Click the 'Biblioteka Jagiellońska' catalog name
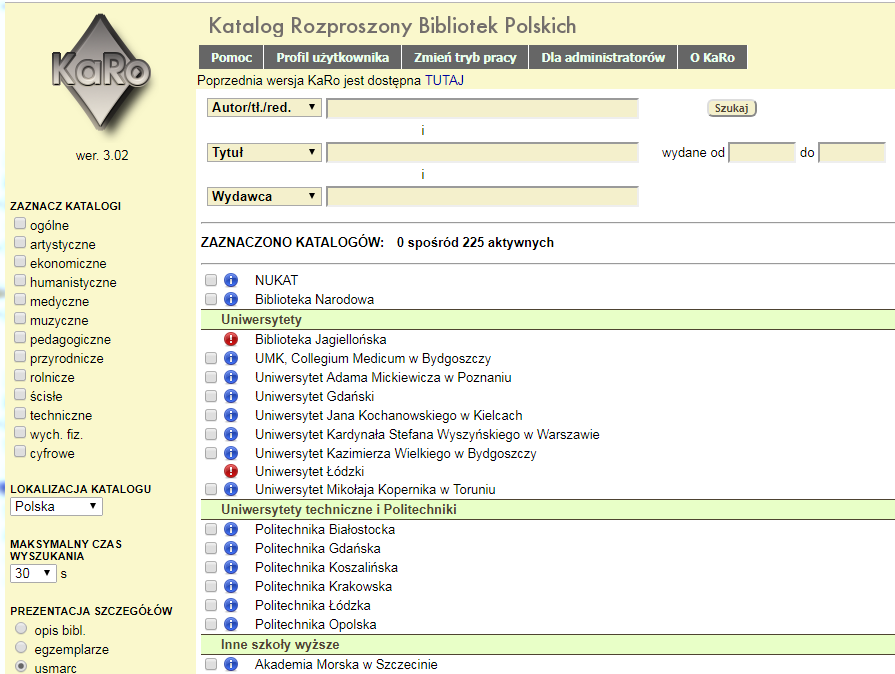The image size is (895, 674). tap(321, 340)
